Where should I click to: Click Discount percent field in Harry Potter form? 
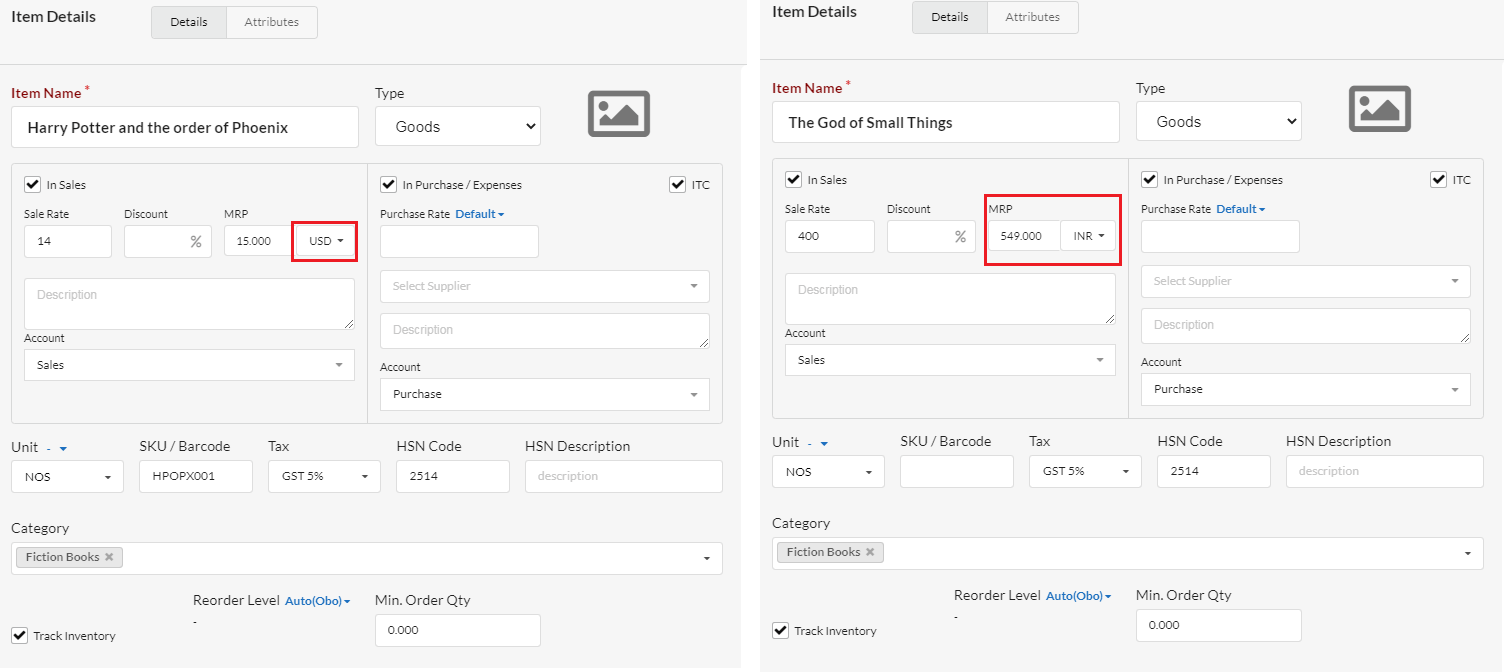tap(168, 241)
